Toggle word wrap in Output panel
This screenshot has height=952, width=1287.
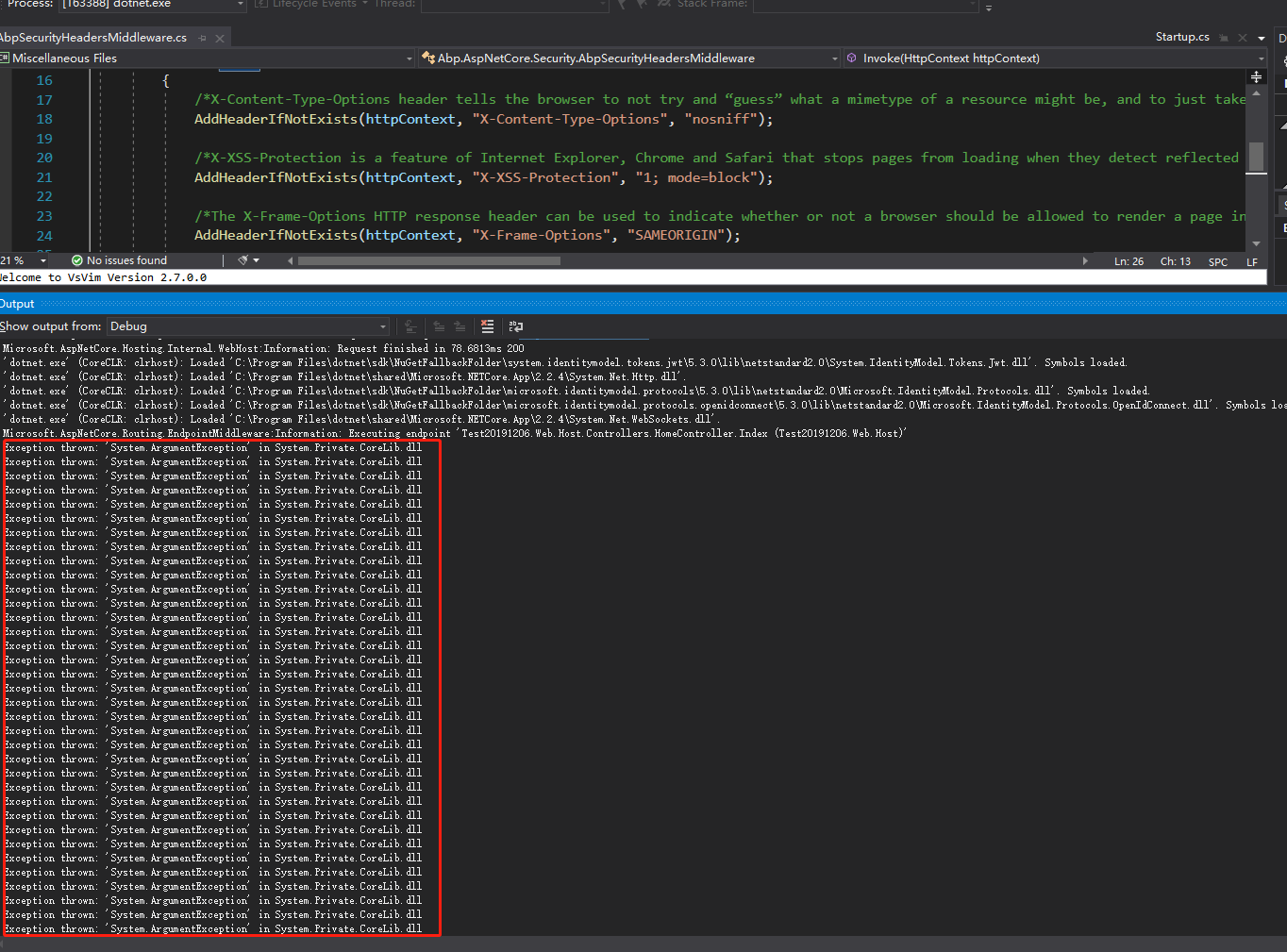point(515,326)
